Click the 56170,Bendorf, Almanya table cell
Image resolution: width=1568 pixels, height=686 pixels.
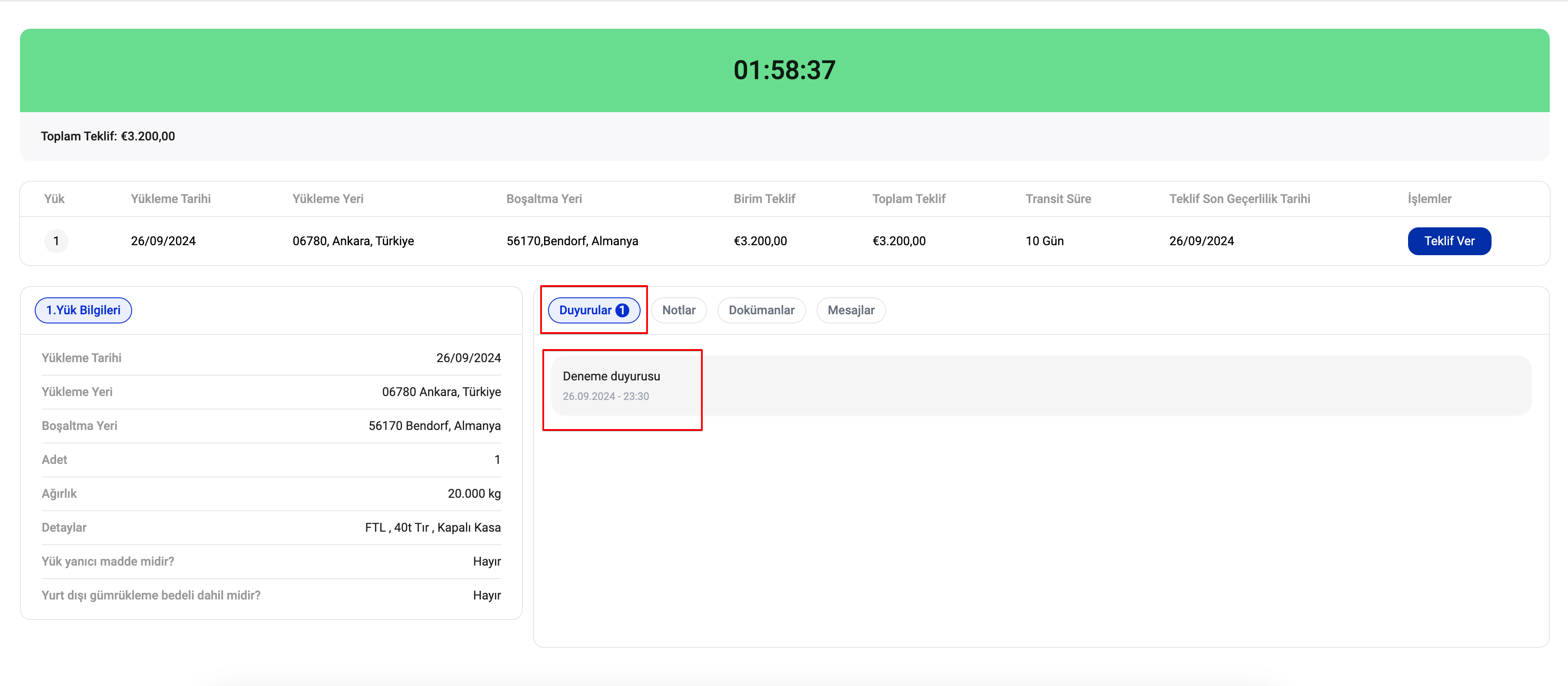pyautogui.click(x=571, y=241)
